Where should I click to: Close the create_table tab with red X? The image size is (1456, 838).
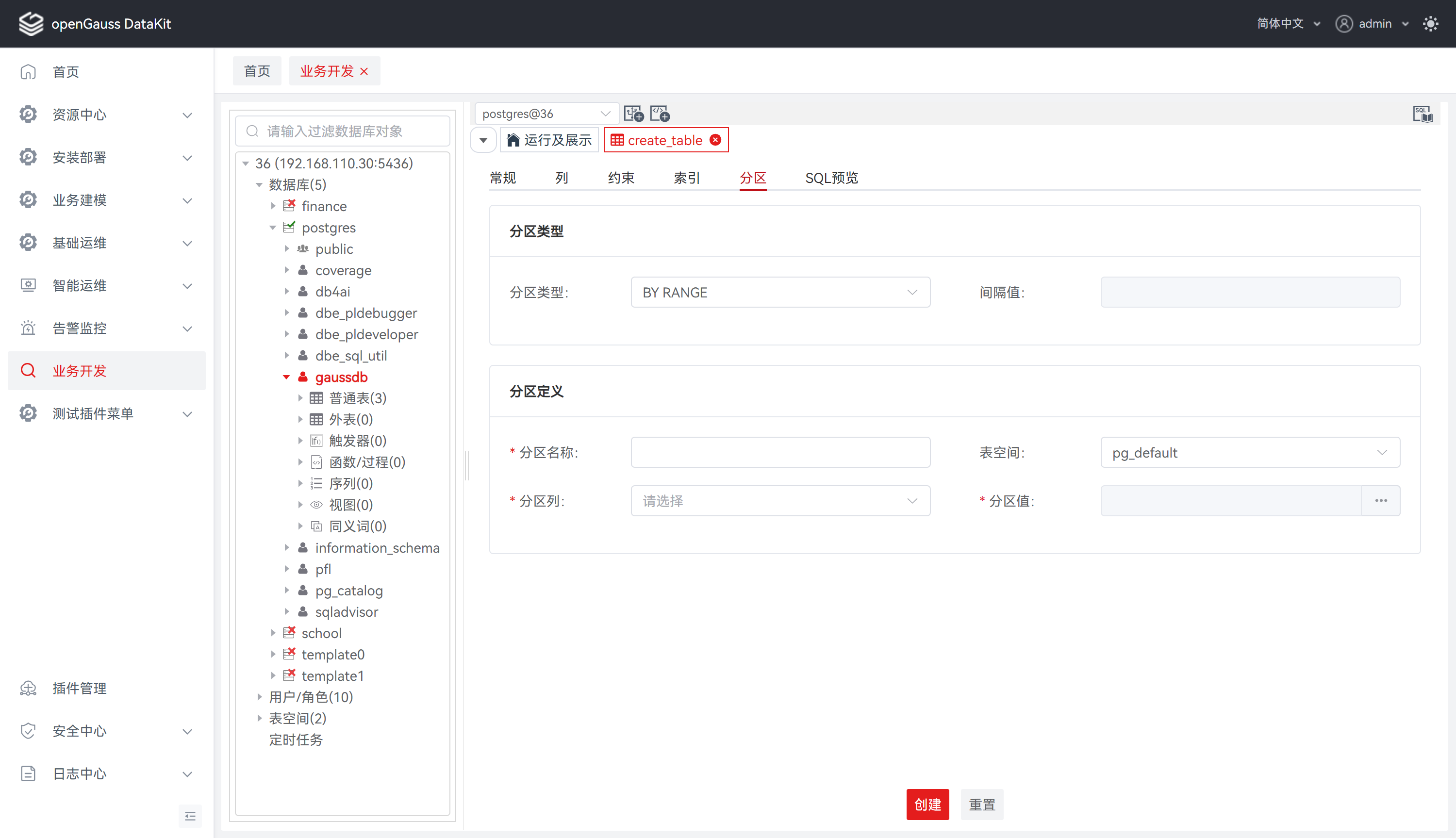coord(715,140)
